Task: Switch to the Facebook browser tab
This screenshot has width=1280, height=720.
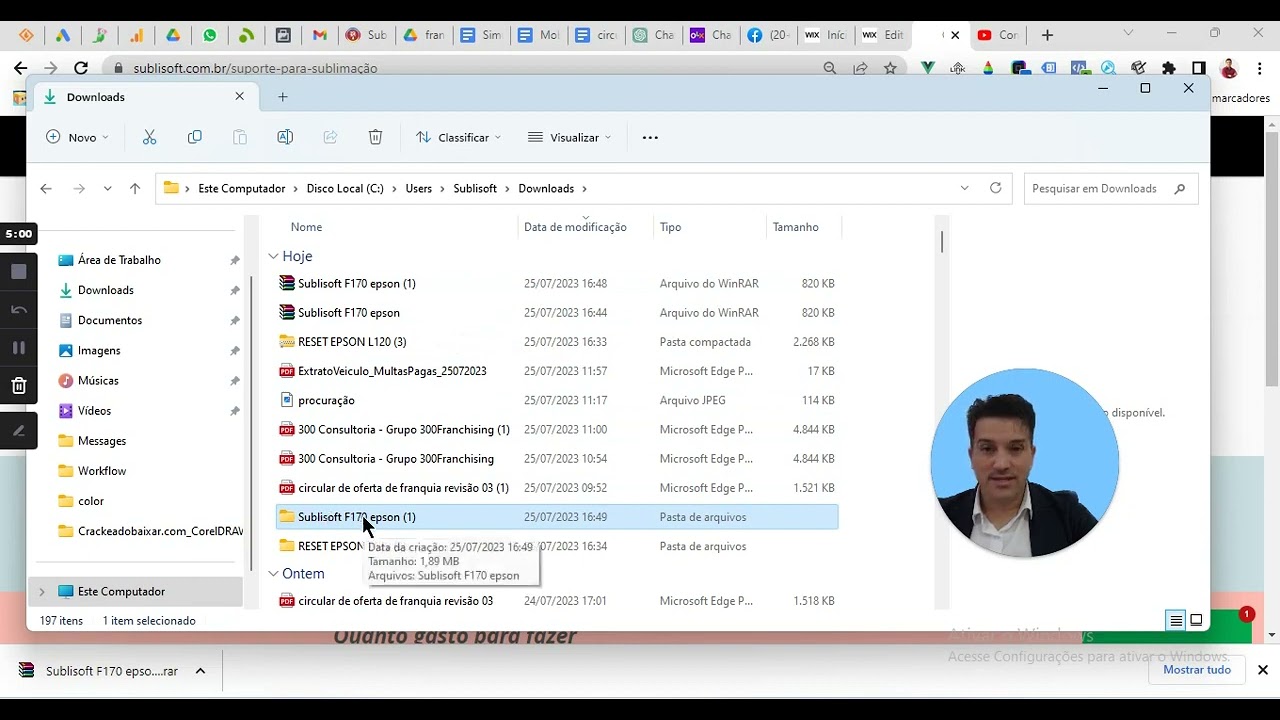Action: [x=769, y=35]
